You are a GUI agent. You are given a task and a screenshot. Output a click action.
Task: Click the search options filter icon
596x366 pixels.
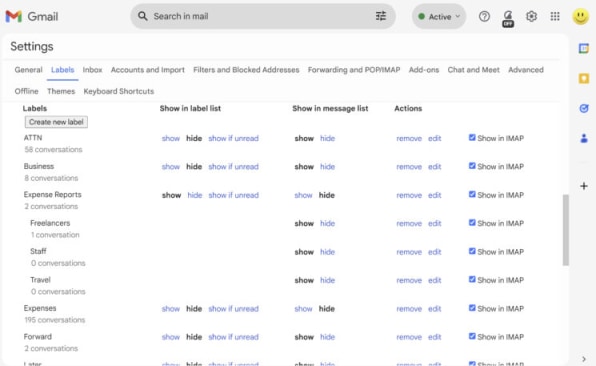pos(380,16)
